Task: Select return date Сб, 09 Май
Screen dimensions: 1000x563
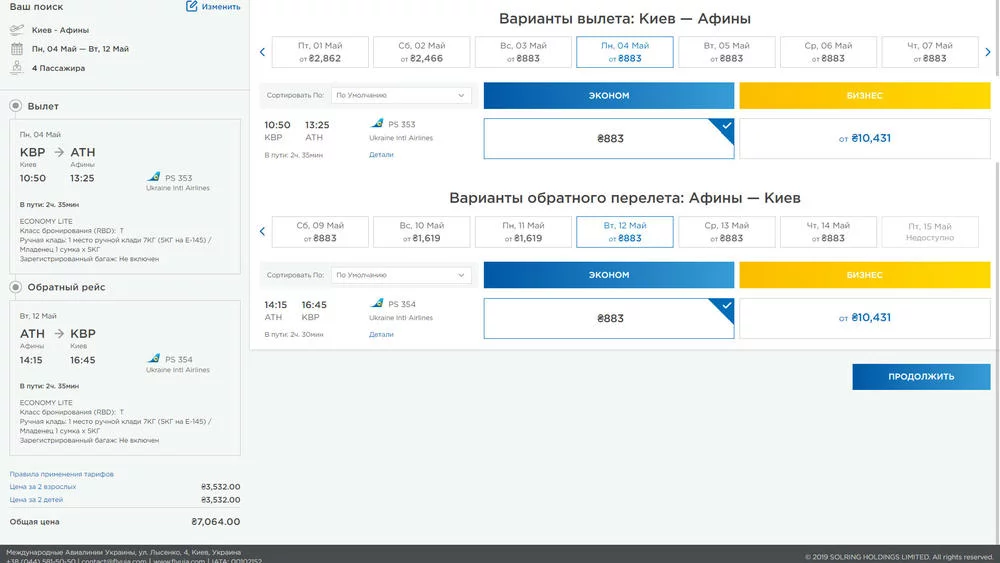Action: 320,231
